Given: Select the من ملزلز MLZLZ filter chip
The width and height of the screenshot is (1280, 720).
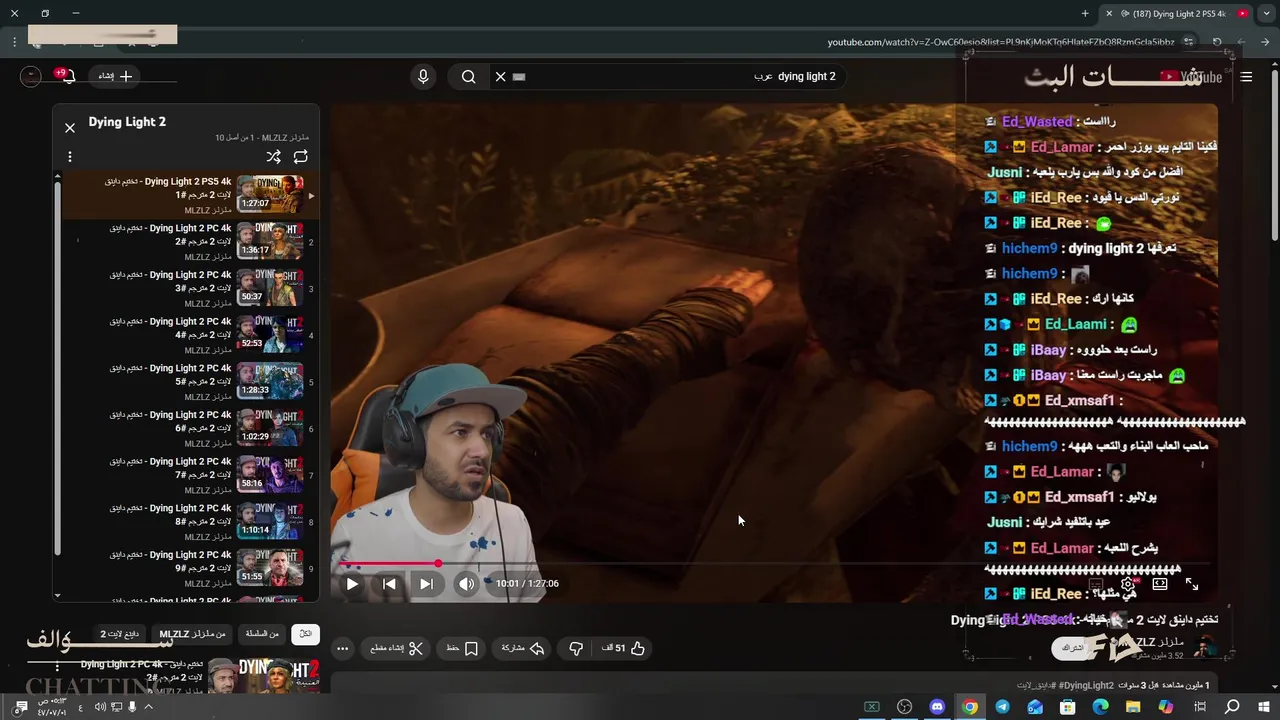Looking at the screenshot, I should click(192, 634).
